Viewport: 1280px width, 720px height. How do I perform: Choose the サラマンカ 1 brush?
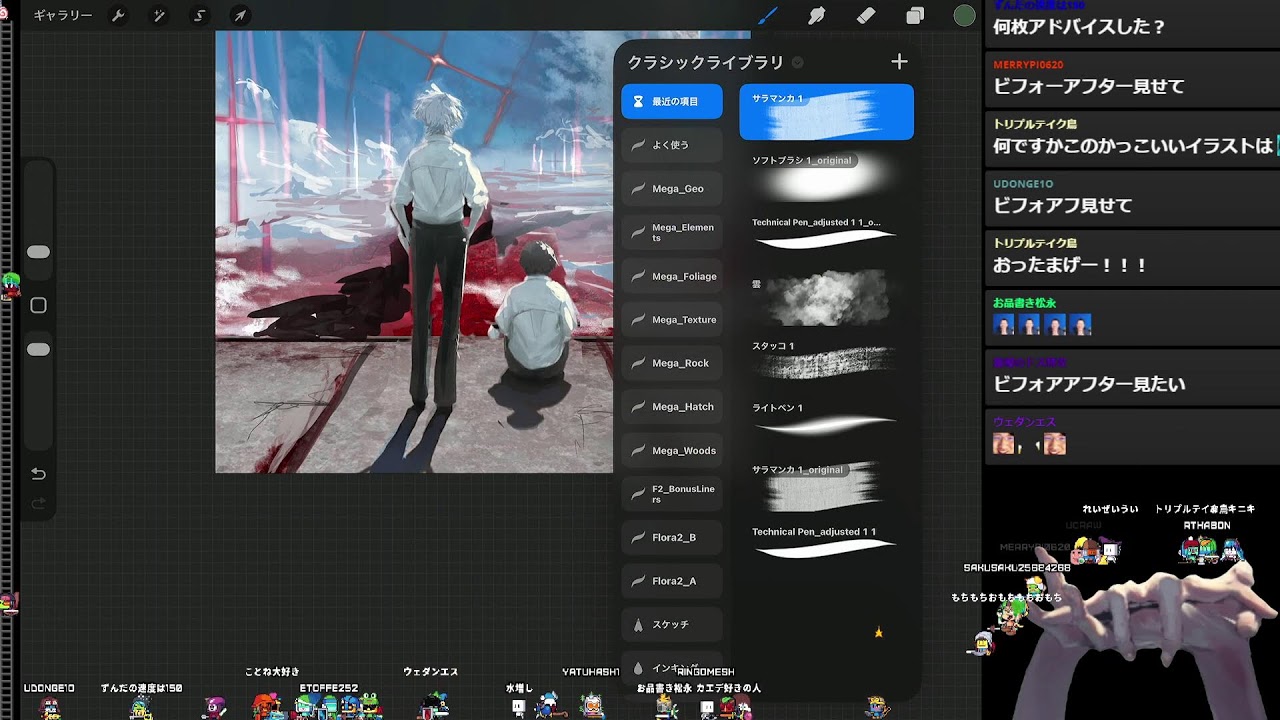[826, 111]
